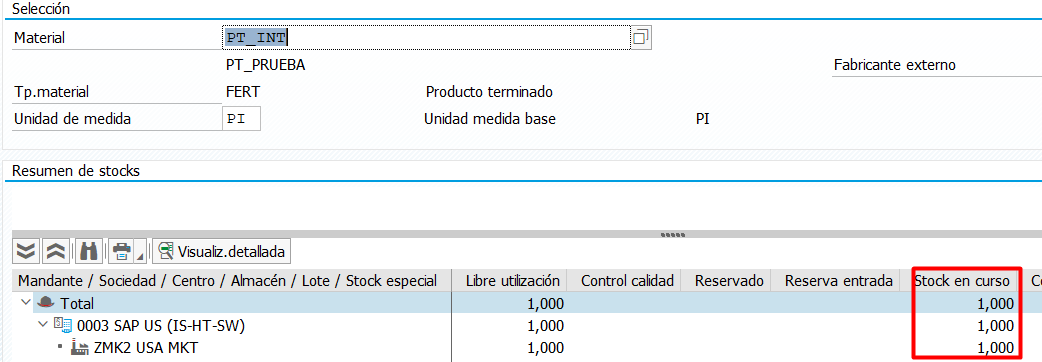Click the horizontal splitter grip handle
This screenshot has height=362, width=1042.
pos(673,234)
